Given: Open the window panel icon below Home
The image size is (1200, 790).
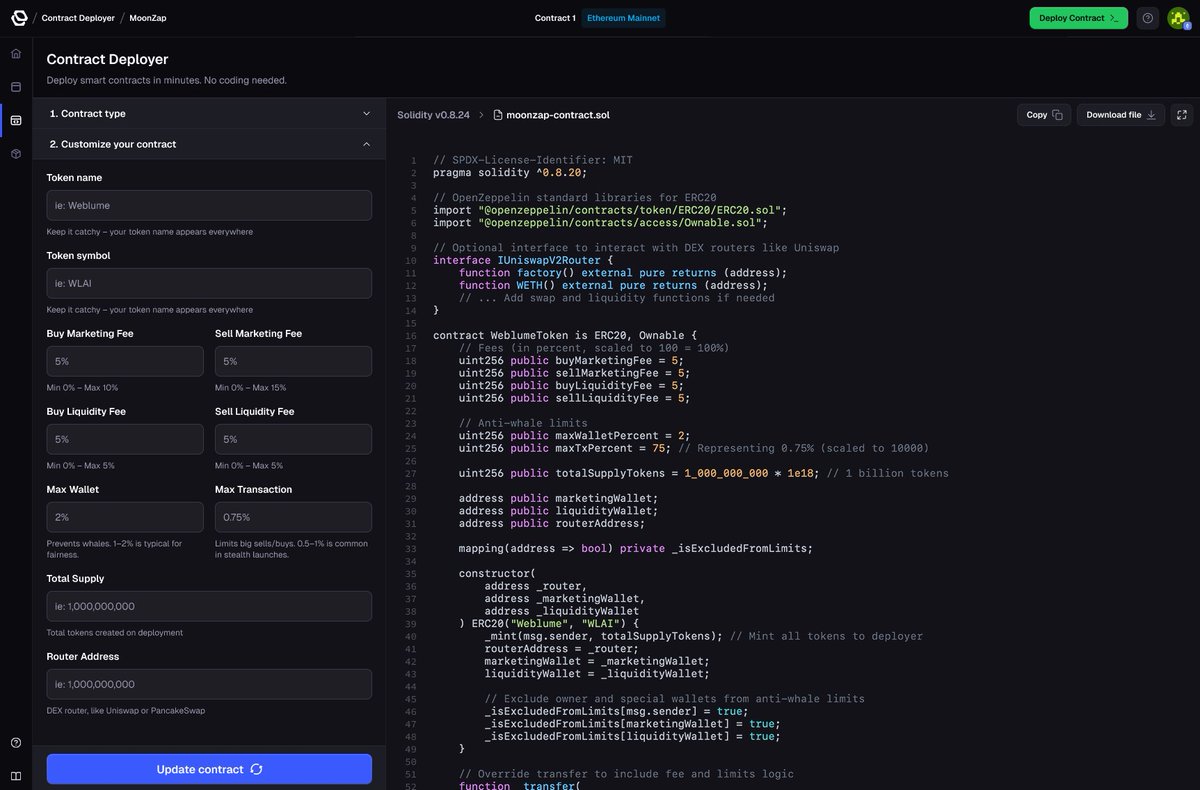Looking at the screenshot, I should point(16,87).
